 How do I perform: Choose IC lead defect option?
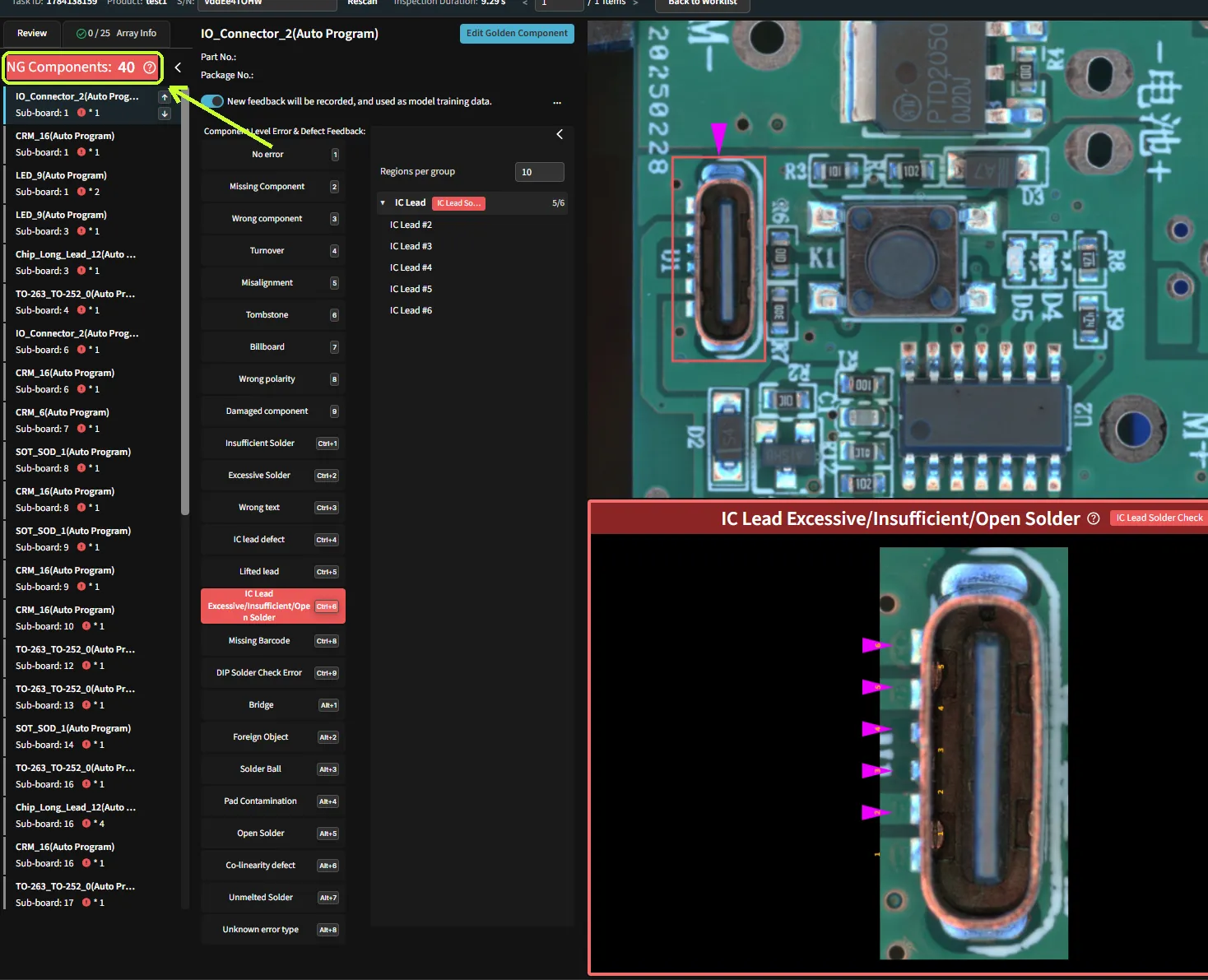pos(273,540)
